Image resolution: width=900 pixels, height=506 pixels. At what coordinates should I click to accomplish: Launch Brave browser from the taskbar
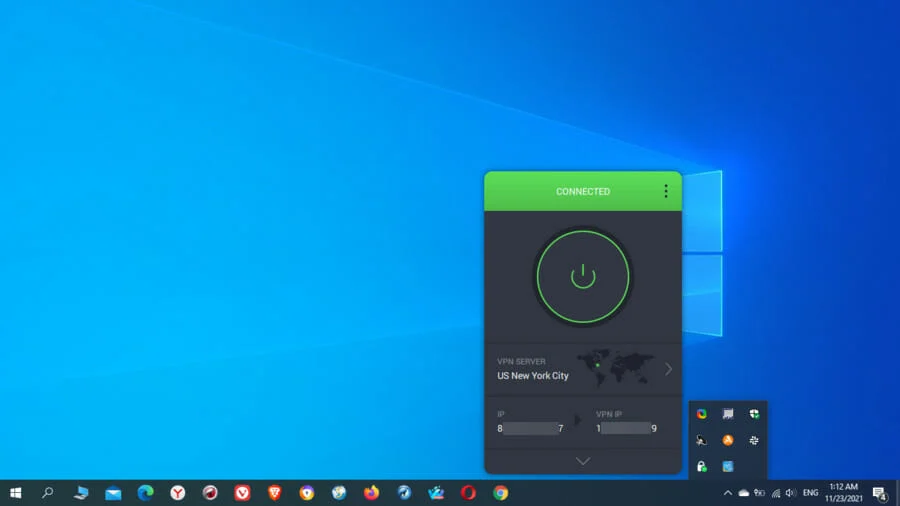[x=274, y=493]
